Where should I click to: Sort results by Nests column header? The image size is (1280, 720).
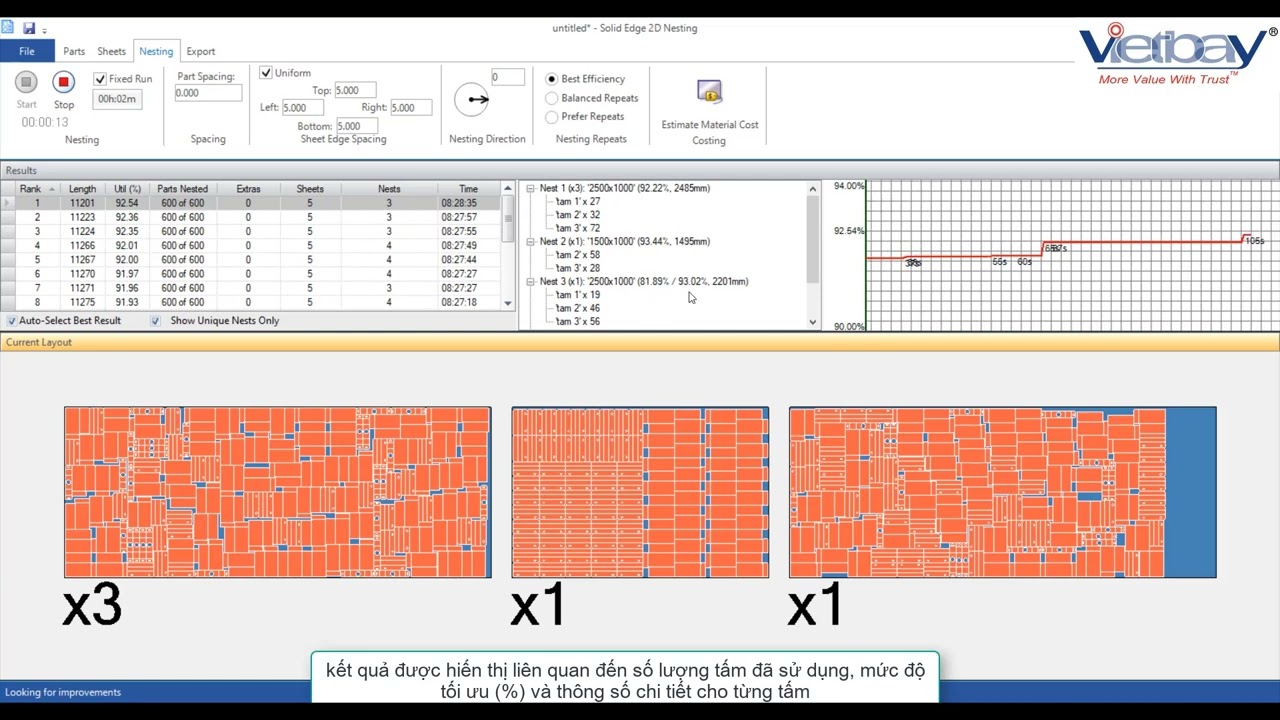tap(389, 189)
